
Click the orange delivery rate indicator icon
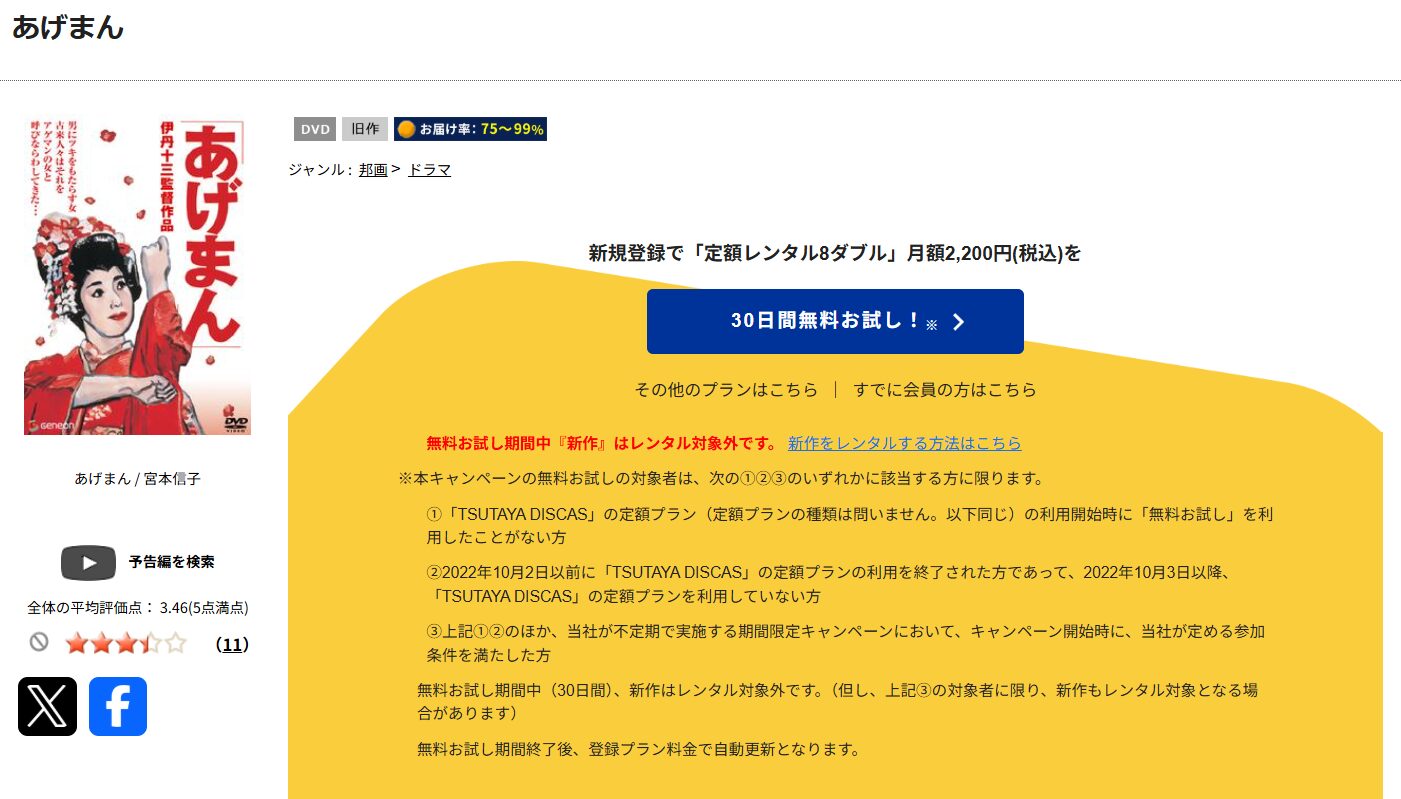coord(406,129)
